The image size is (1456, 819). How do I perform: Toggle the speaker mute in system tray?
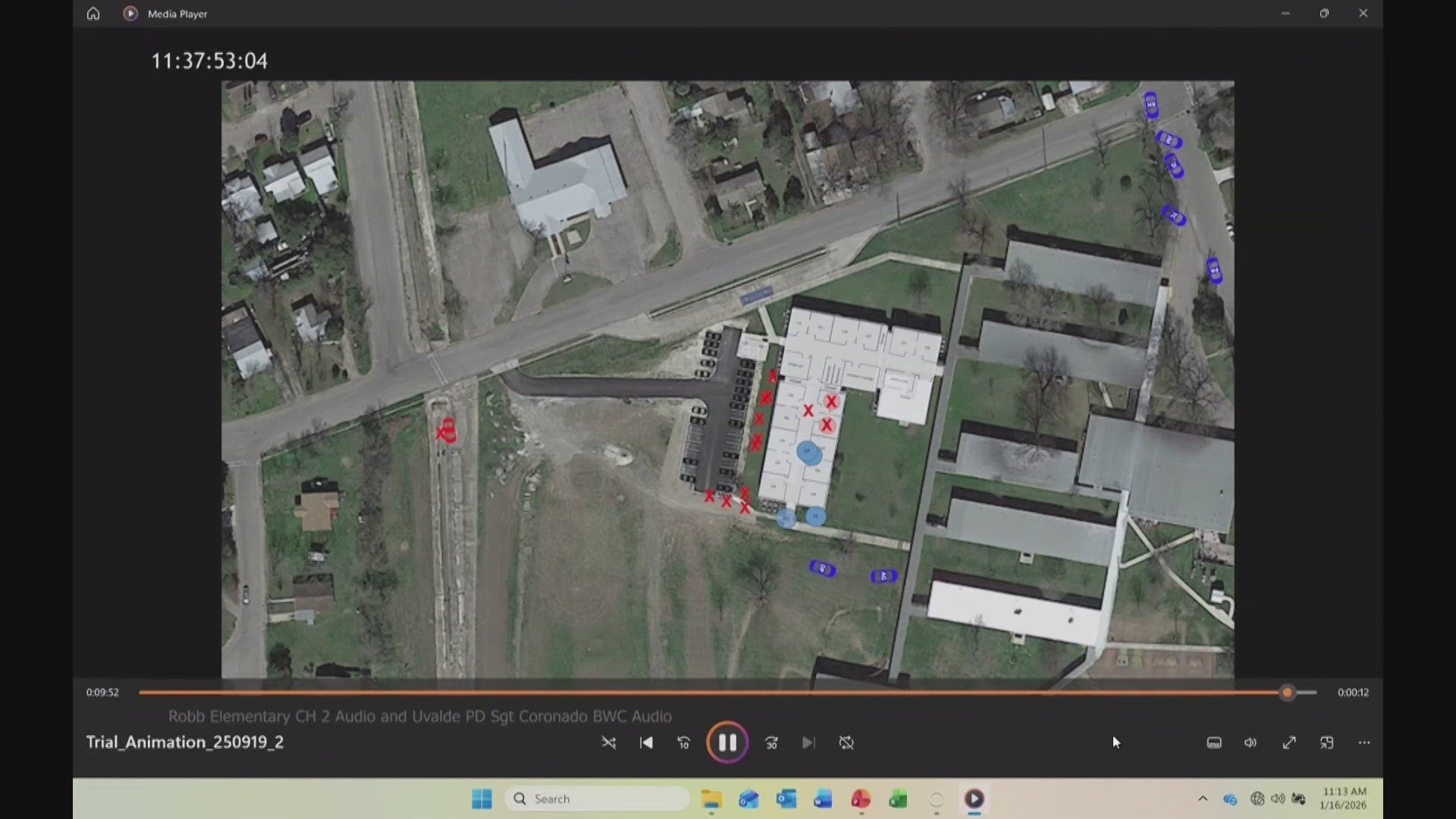[x=1277, y=799]
